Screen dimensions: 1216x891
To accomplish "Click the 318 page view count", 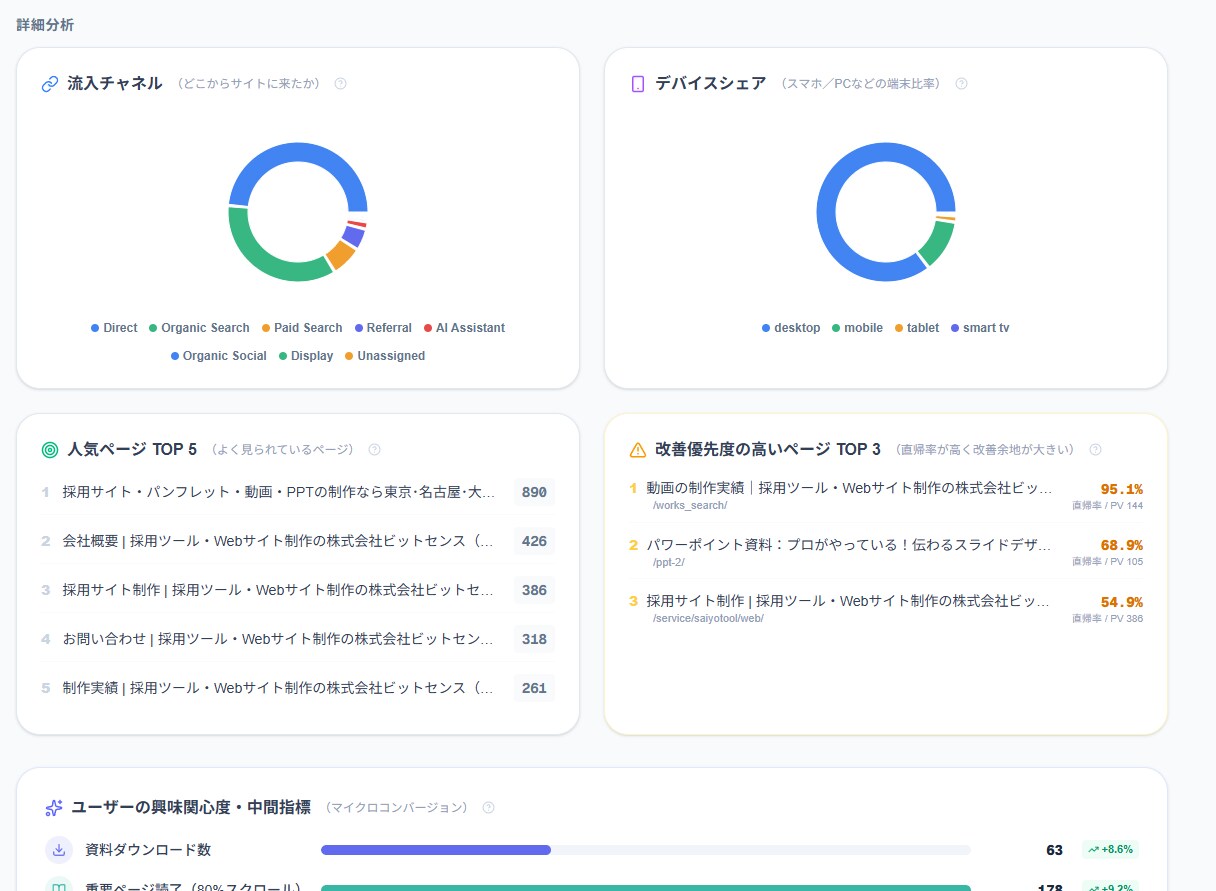I will click(x=534, y=639).
